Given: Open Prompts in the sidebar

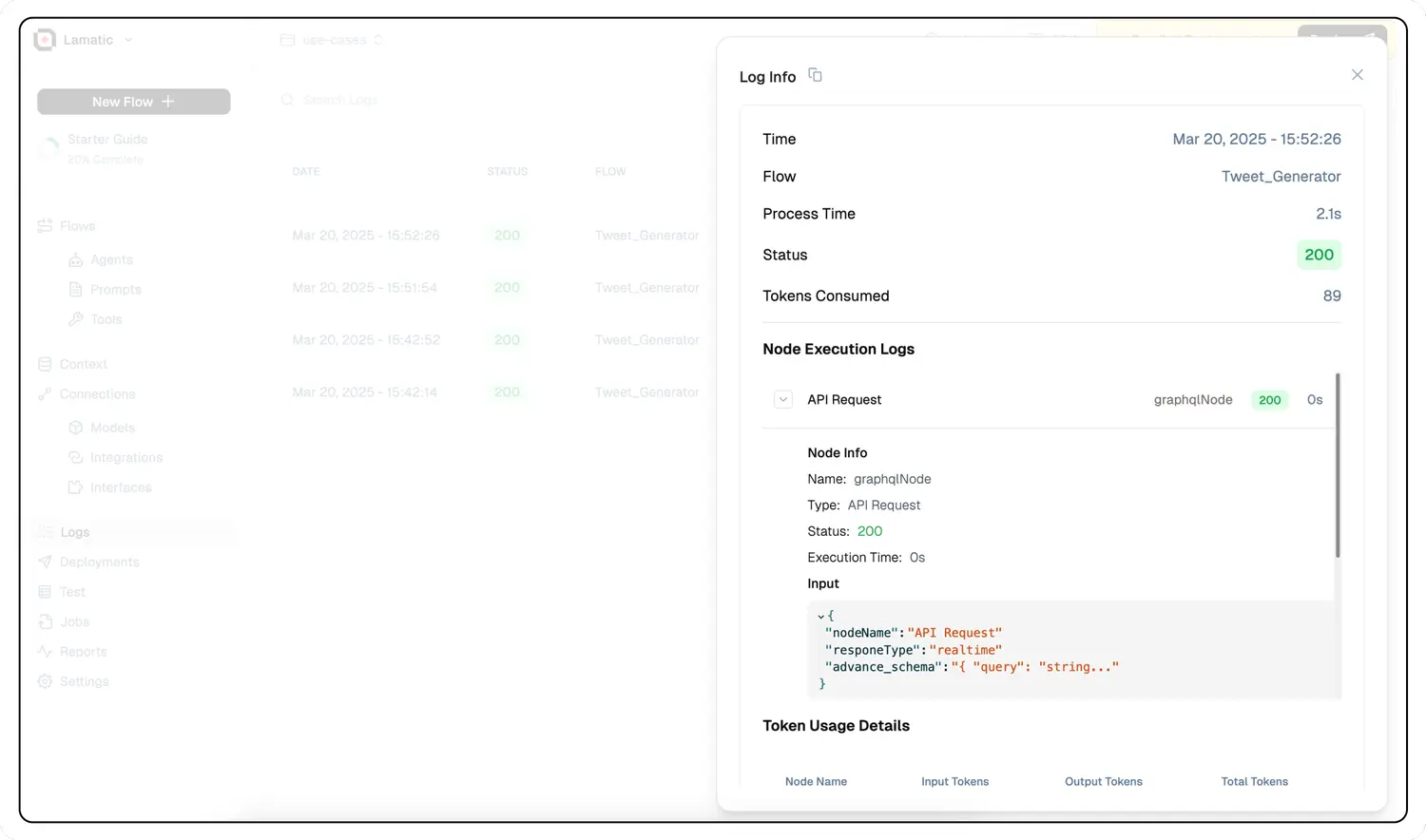Looking at the screenshot, I should pos(115,290).
